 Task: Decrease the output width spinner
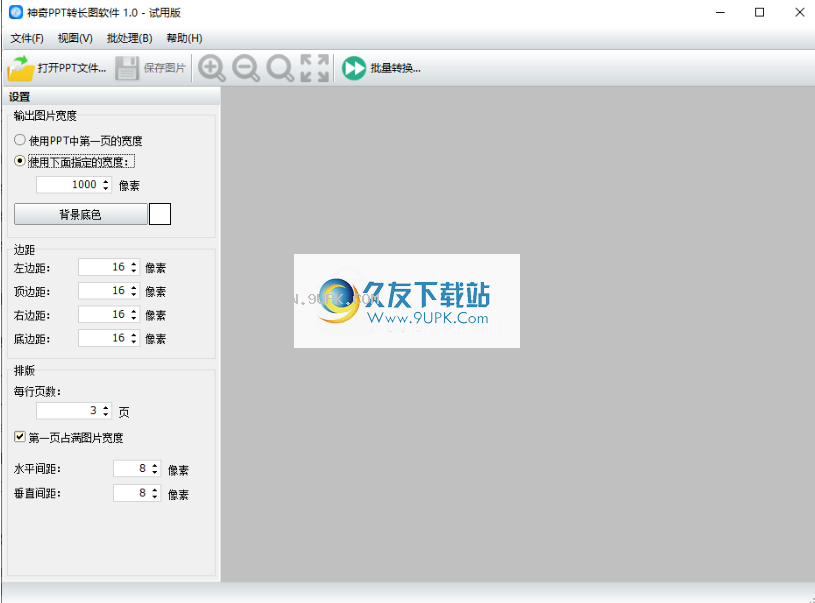click(106, 188)
